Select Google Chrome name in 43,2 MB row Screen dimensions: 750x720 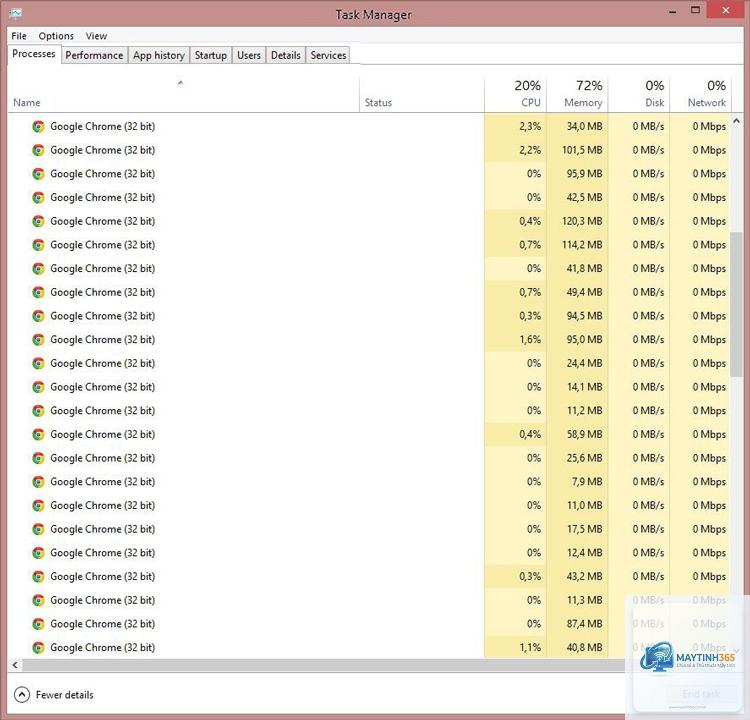coord(102,576)
